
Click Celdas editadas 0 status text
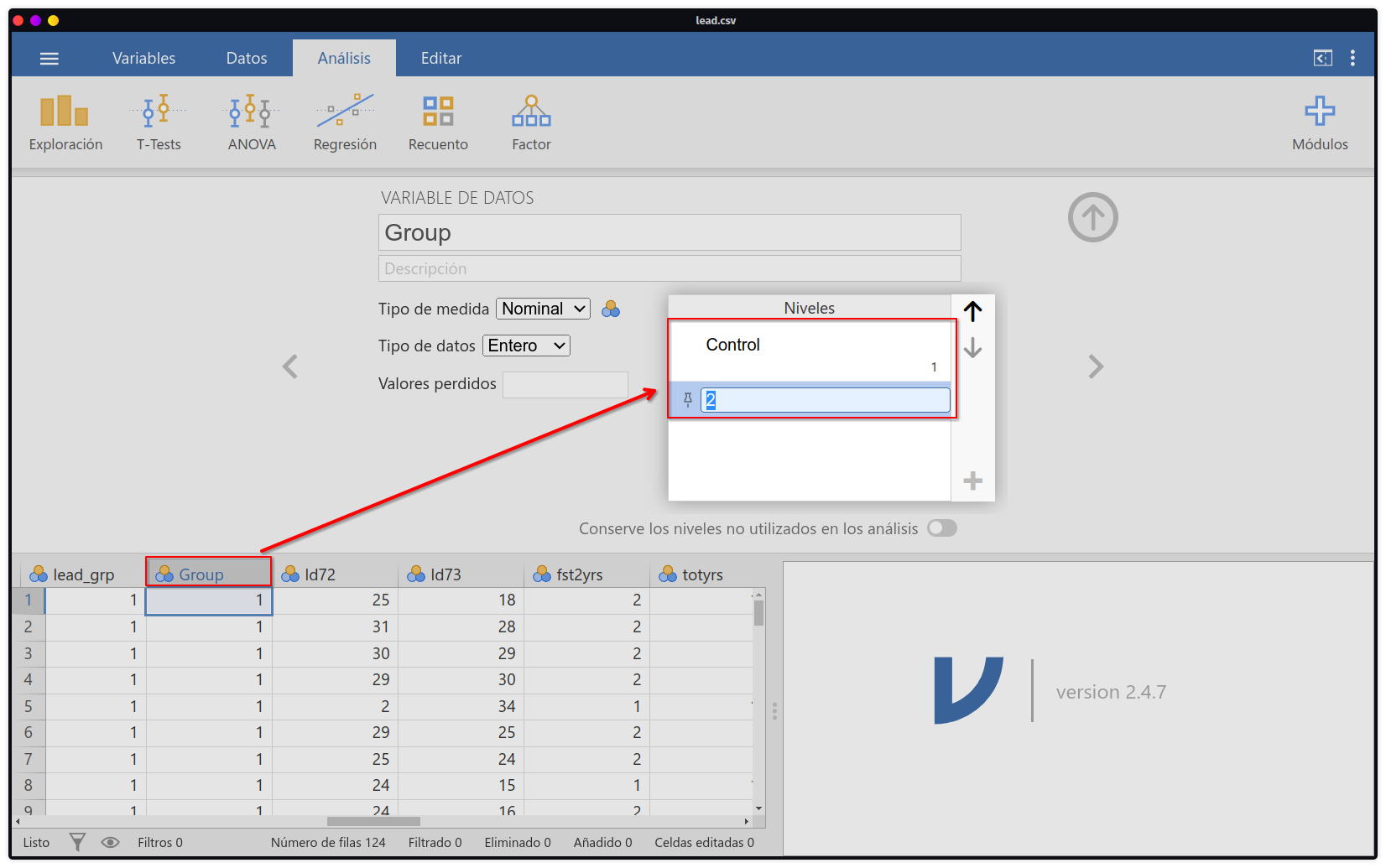[x=704, y=842]
